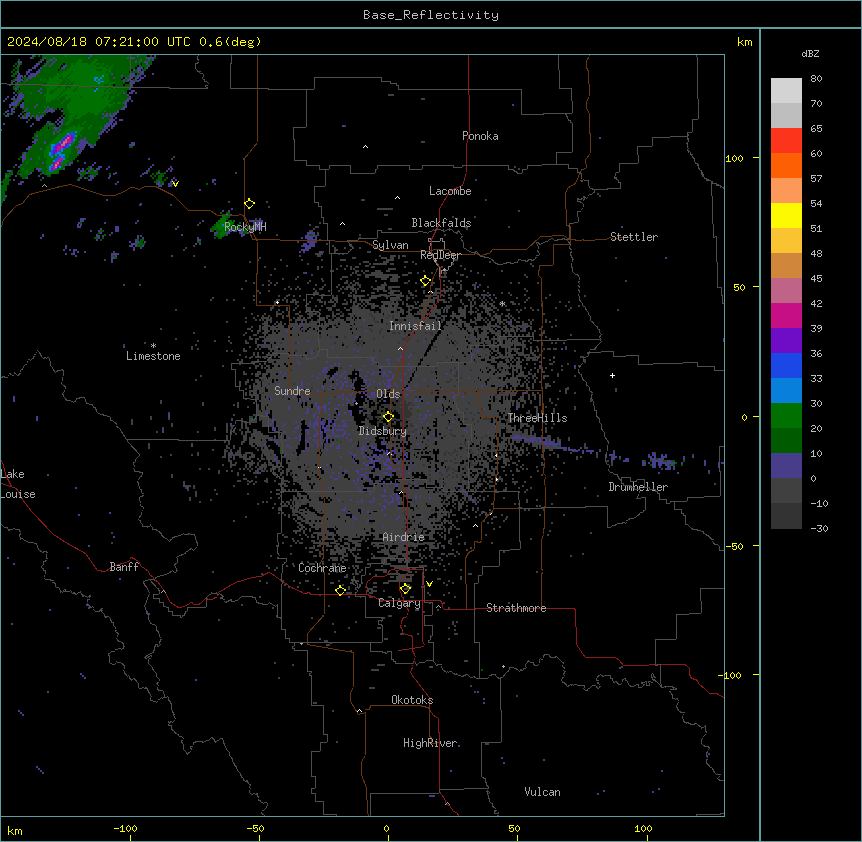Screen dimensions: 862x842
Task: Select the Sylvan map label
Action: click(x=390, y=245)
